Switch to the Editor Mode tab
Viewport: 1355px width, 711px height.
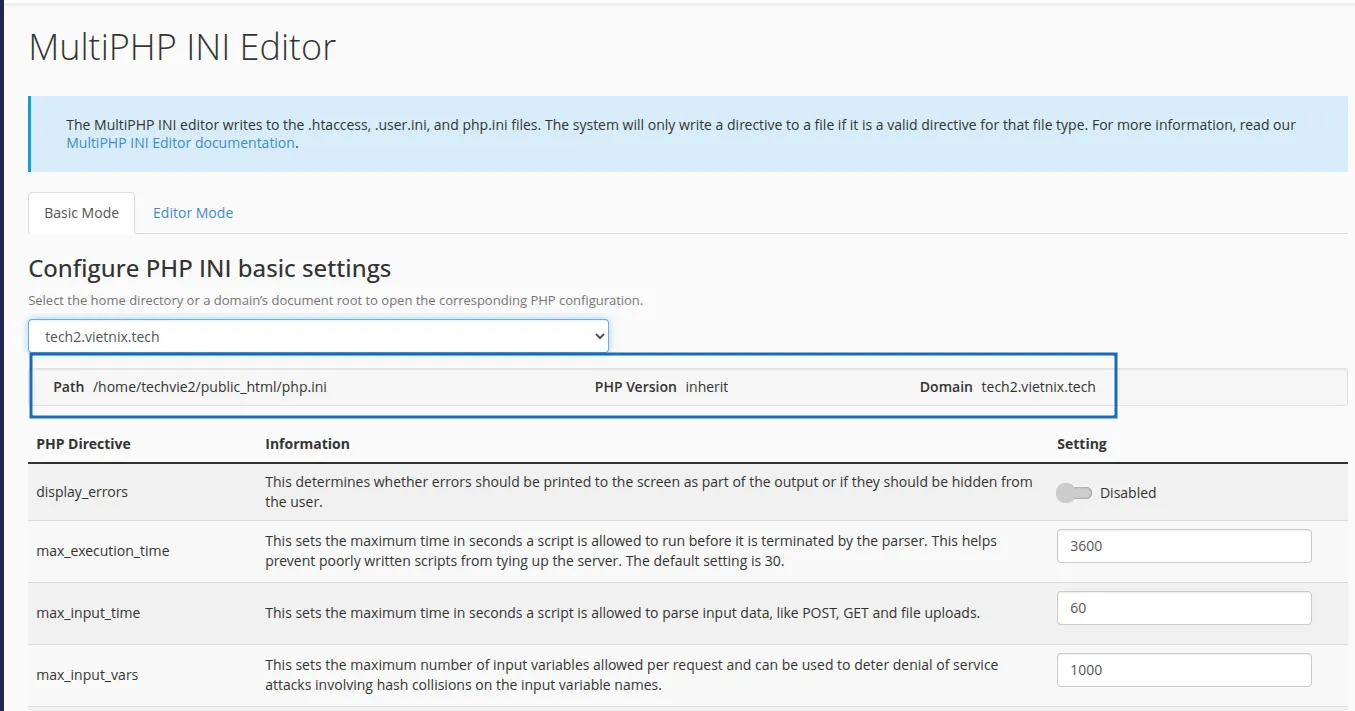193,213
